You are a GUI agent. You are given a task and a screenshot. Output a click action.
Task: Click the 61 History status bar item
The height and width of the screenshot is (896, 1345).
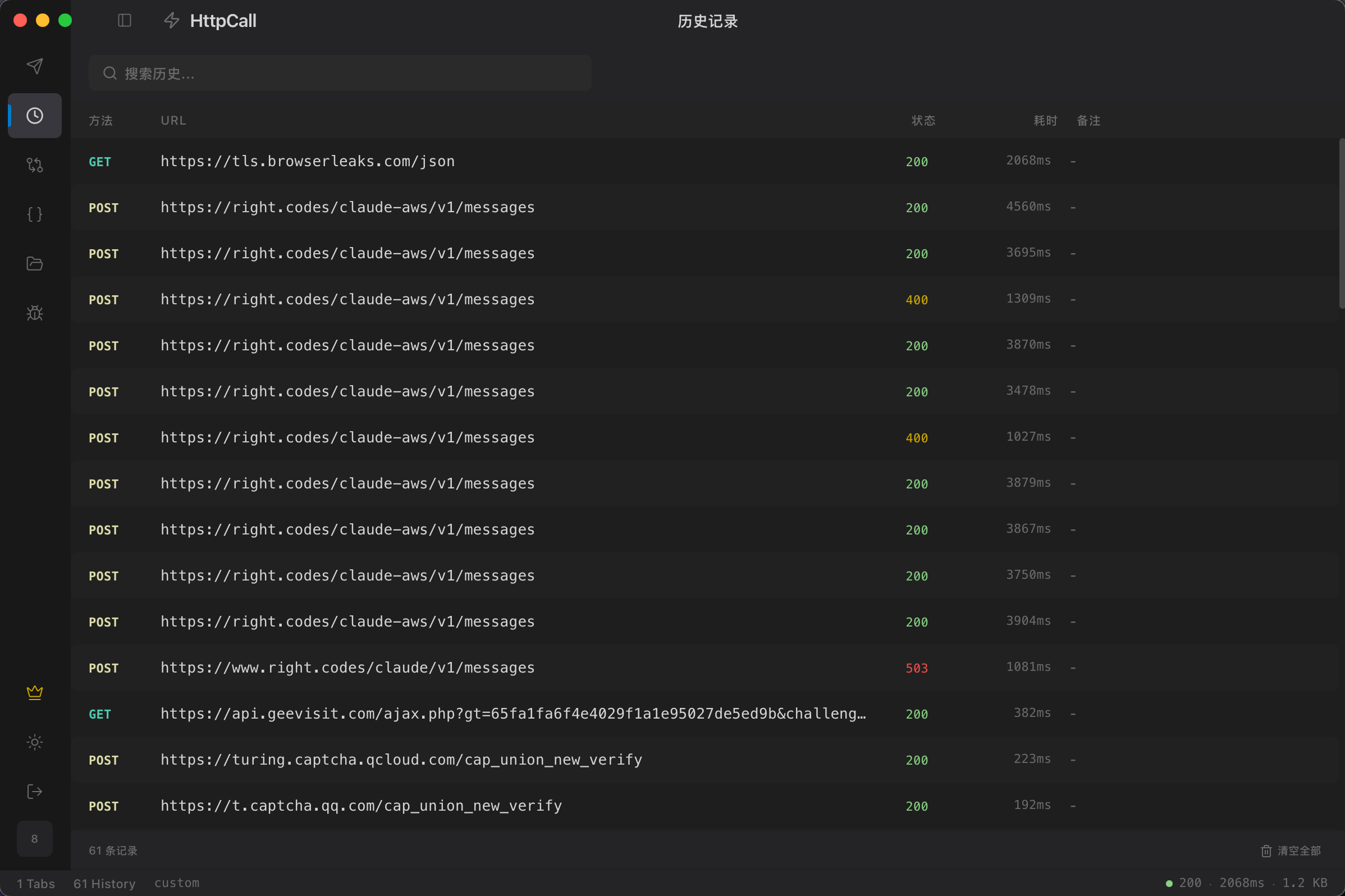[x=104, y=884]
